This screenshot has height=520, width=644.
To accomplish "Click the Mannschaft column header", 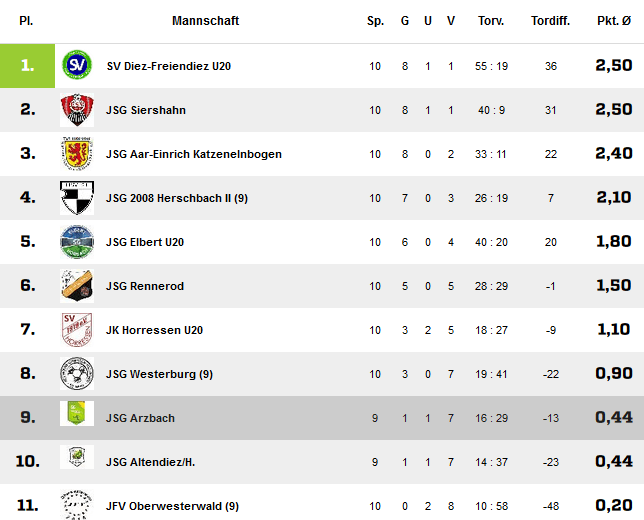I will click(x=205, y=21).
